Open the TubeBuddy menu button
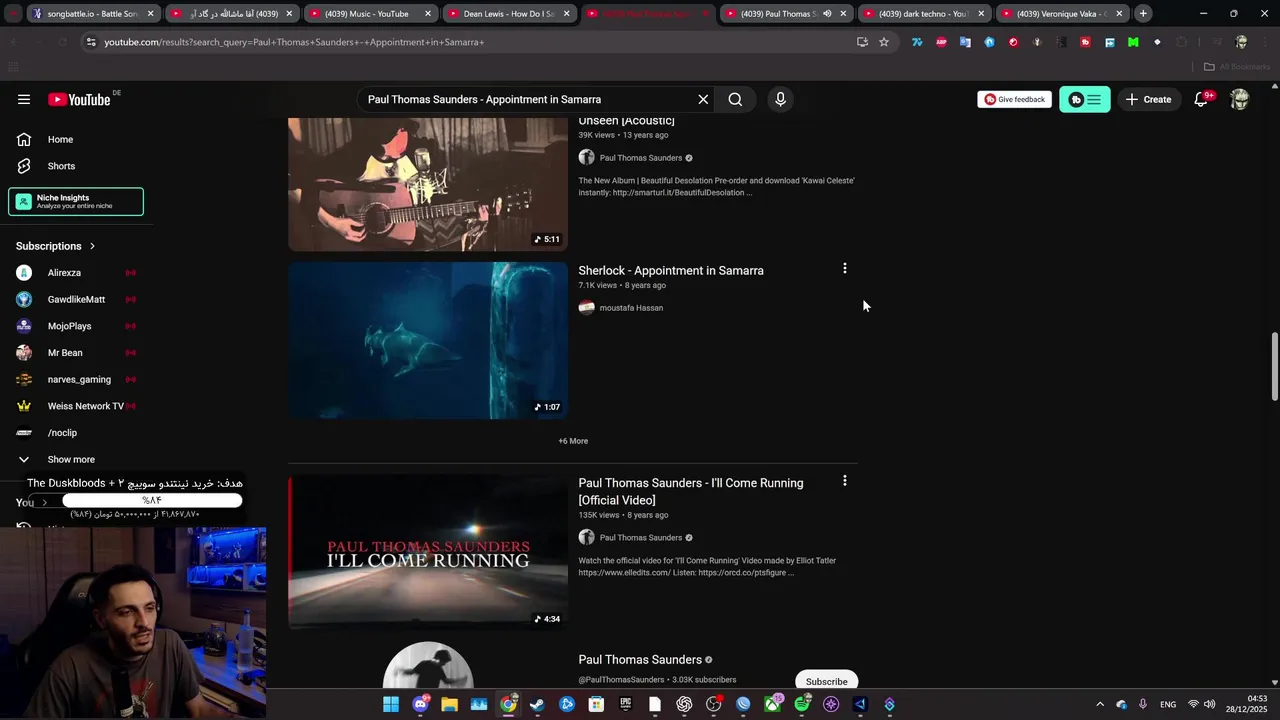 tap(1085, 99)
